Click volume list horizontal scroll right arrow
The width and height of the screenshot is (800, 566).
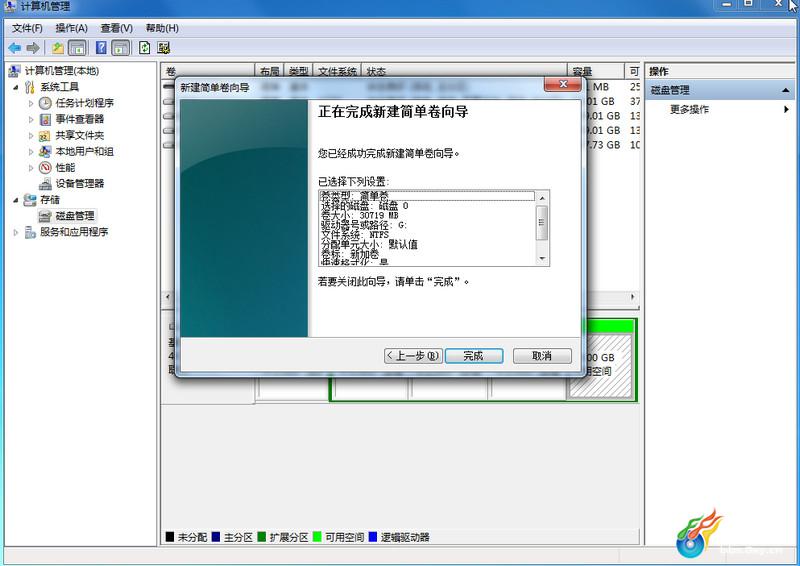click(x=633, y=297)
